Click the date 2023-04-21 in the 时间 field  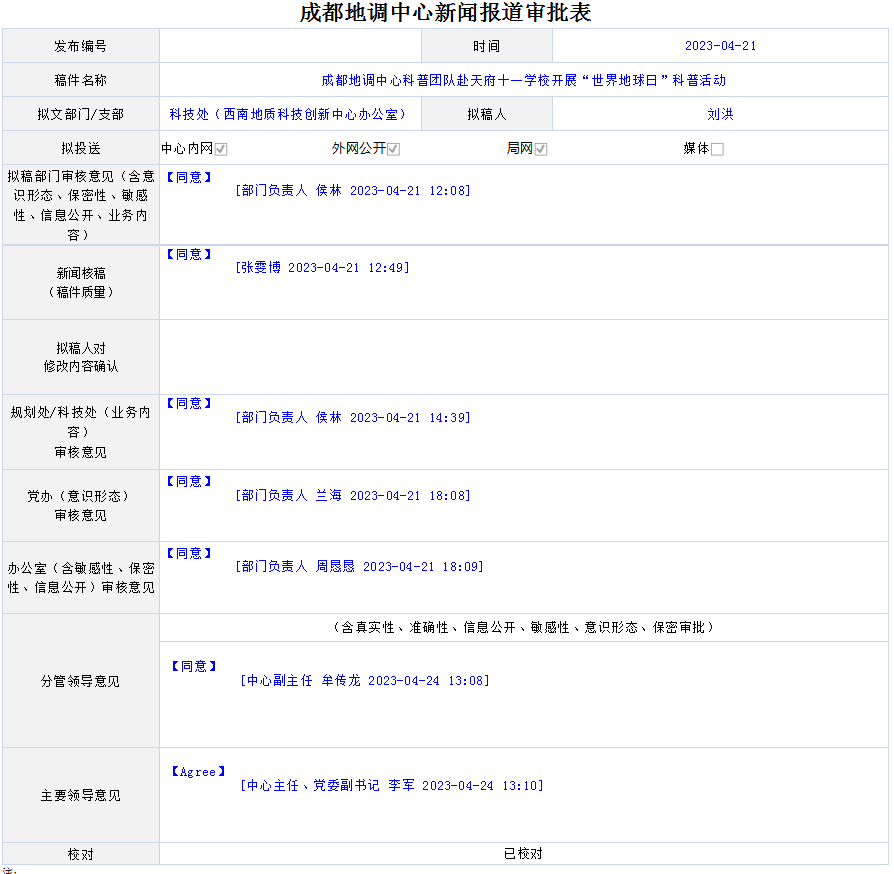click(x=721, y=46)
